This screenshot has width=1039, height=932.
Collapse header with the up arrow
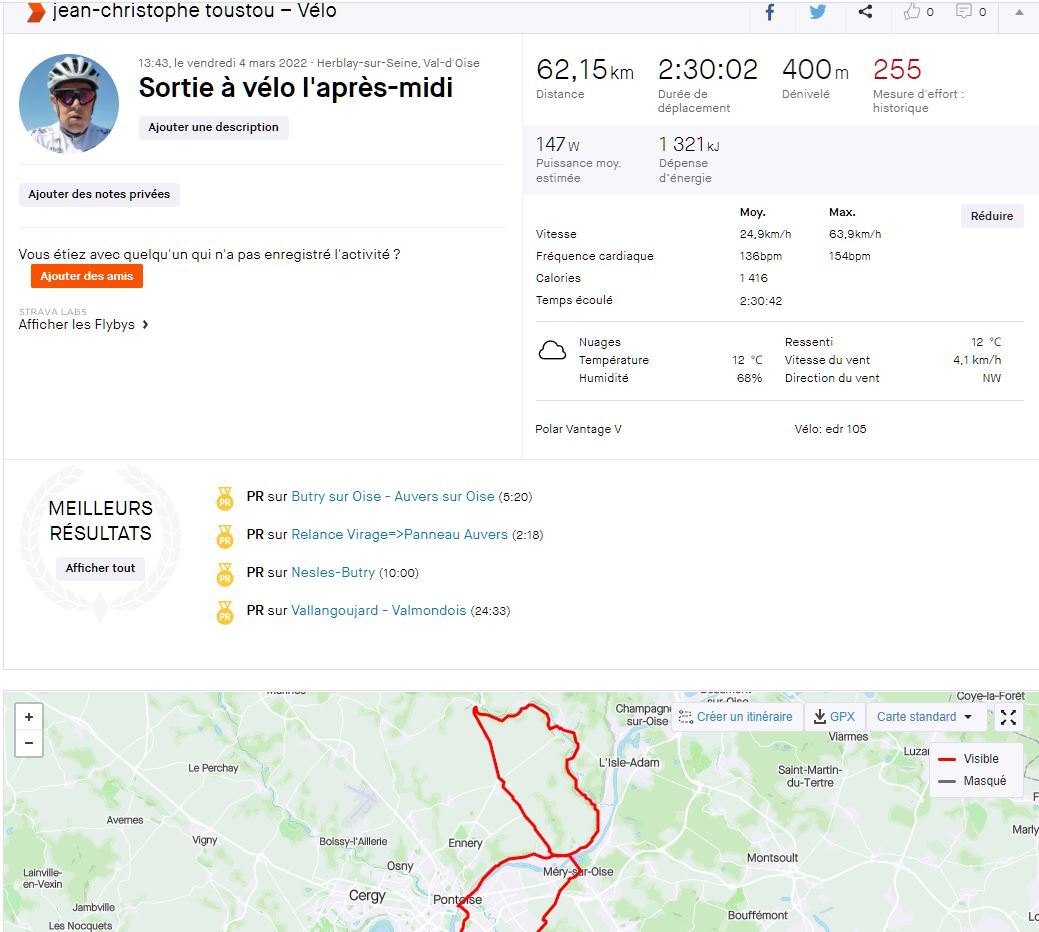pyautogui.click(x=1019, y=12)
